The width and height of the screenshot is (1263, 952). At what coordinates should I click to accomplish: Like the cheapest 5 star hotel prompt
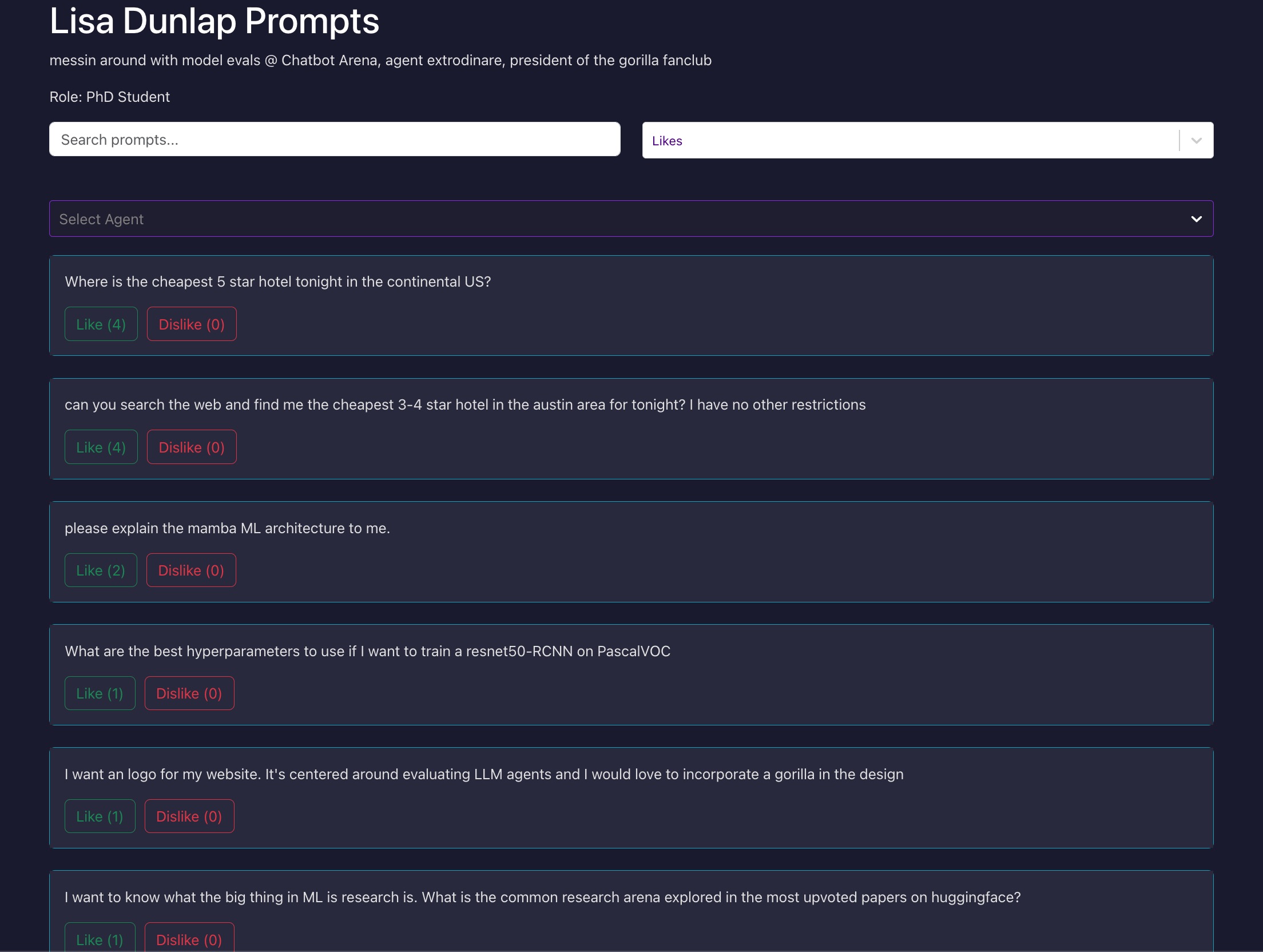(101, 324)
